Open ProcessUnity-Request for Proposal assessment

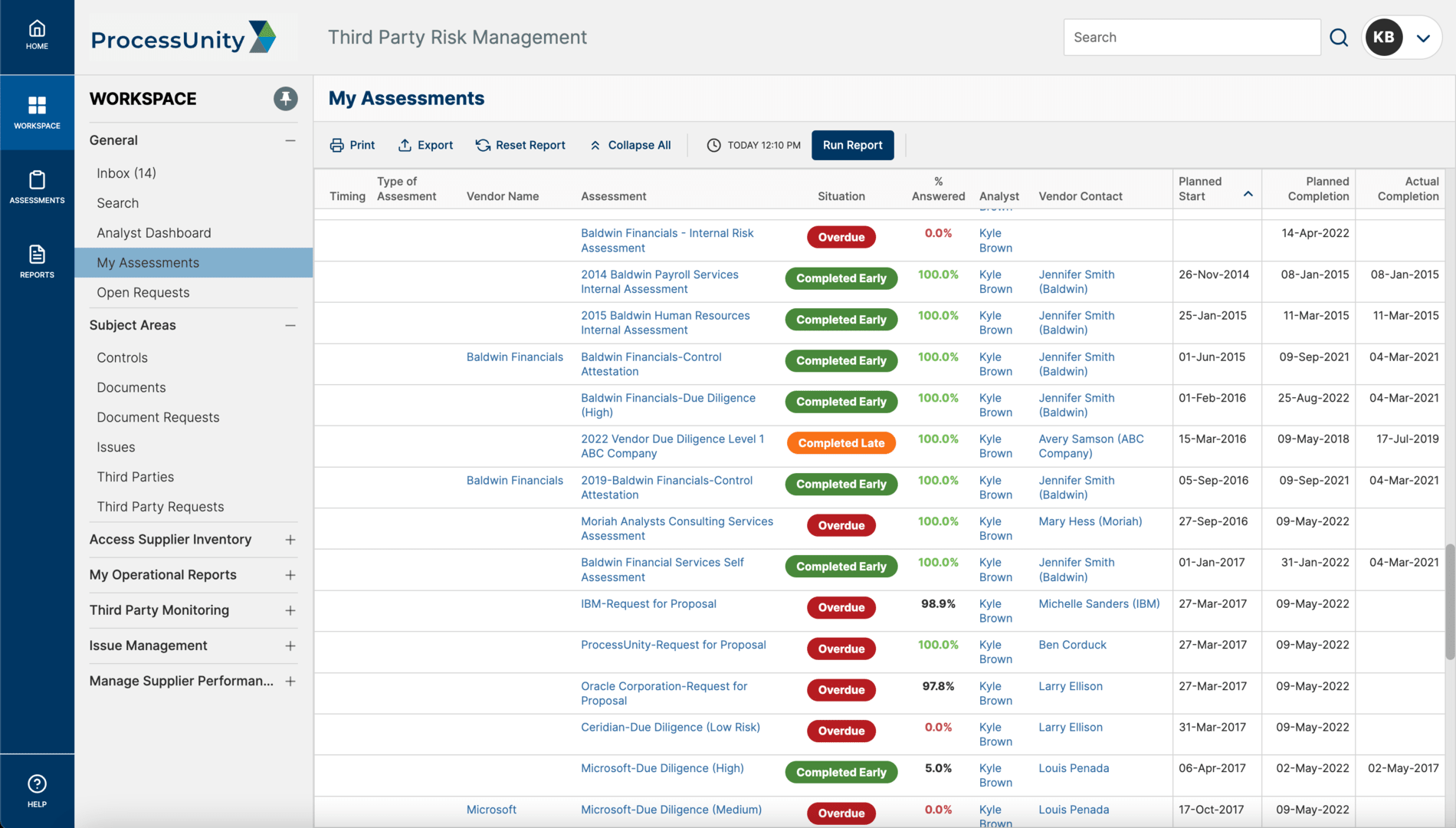(673, 645)
